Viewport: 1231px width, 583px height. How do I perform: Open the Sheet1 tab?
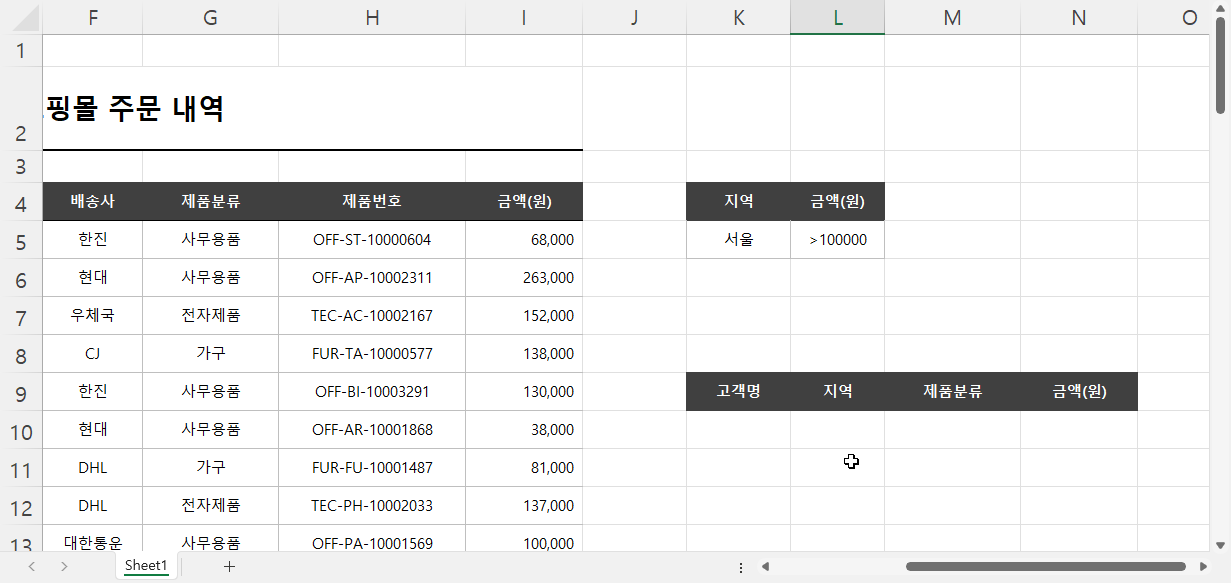coord(146,566)
